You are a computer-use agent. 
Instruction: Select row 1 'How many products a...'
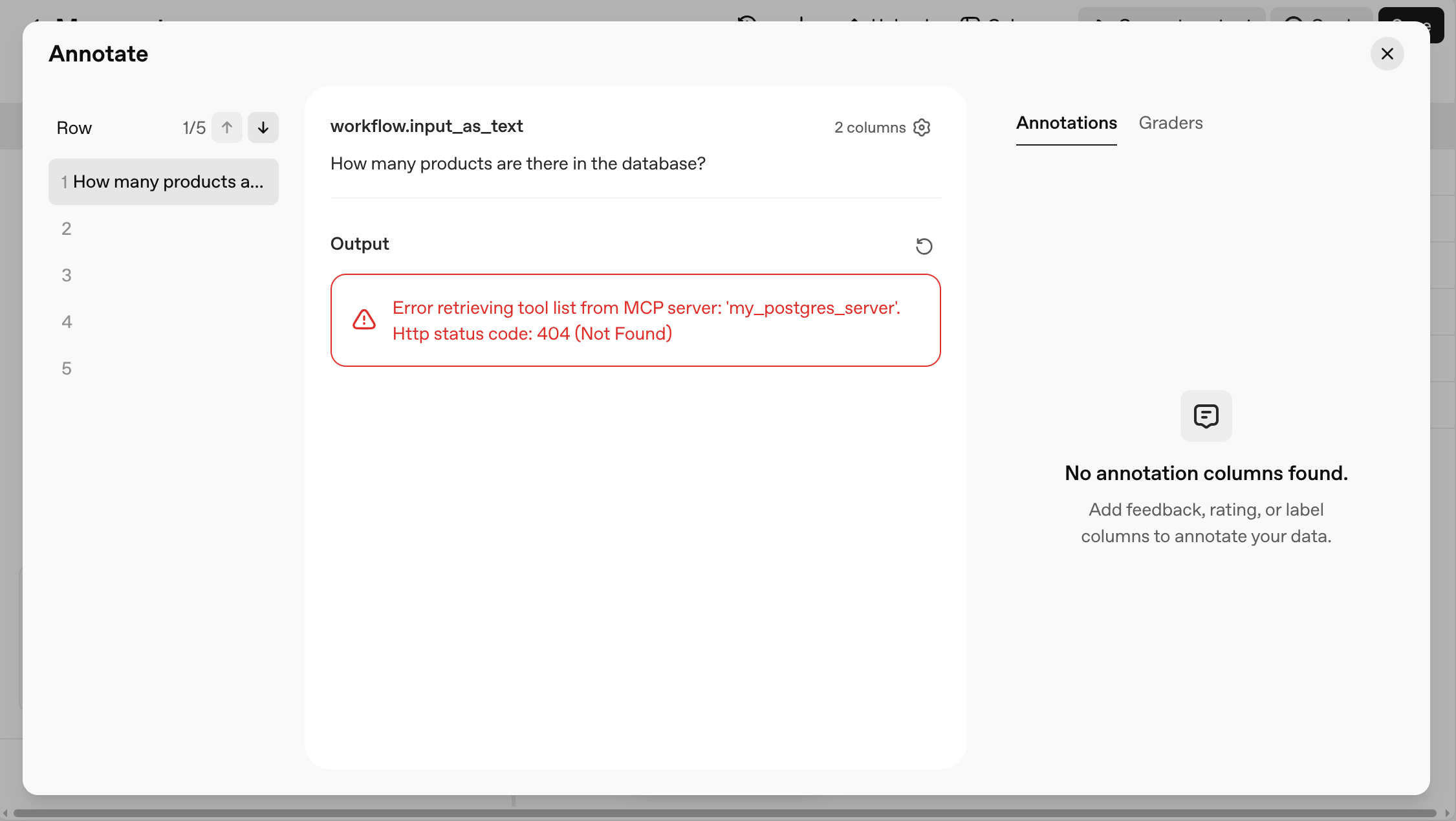pos(163,182)
